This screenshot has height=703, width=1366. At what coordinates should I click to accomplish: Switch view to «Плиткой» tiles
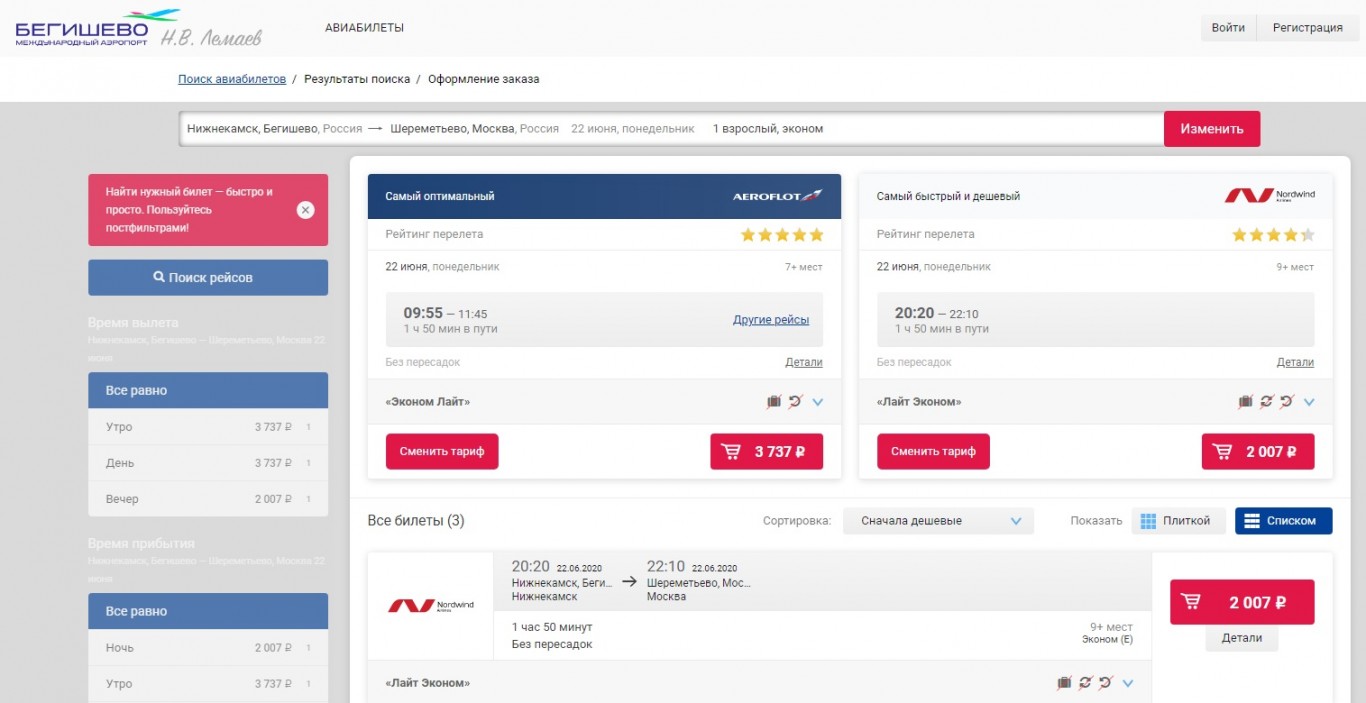(x=1178, y=521)
